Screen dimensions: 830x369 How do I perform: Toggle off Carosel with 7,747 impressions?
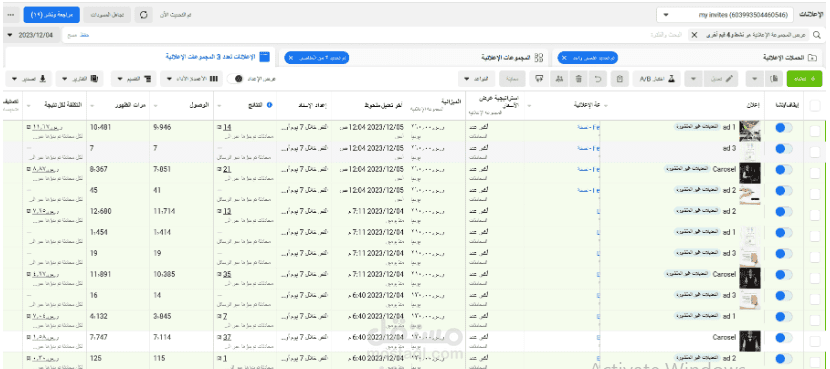point(783,338)
